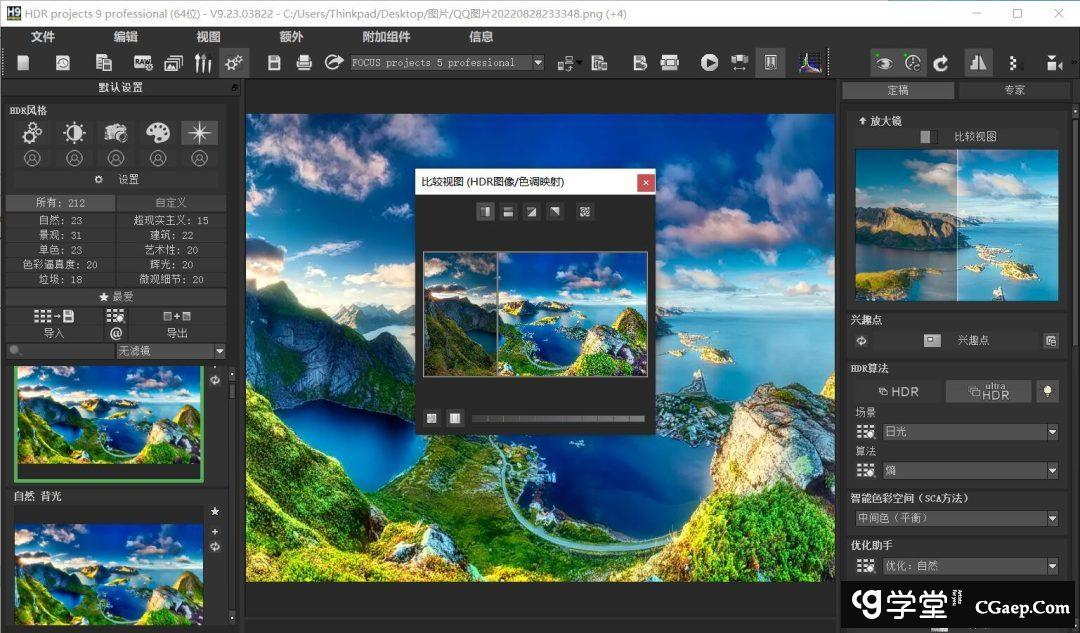Click the save disk icon in toolbar
Viewport: 1080px width, 633px height.
[x=274, y=63]
